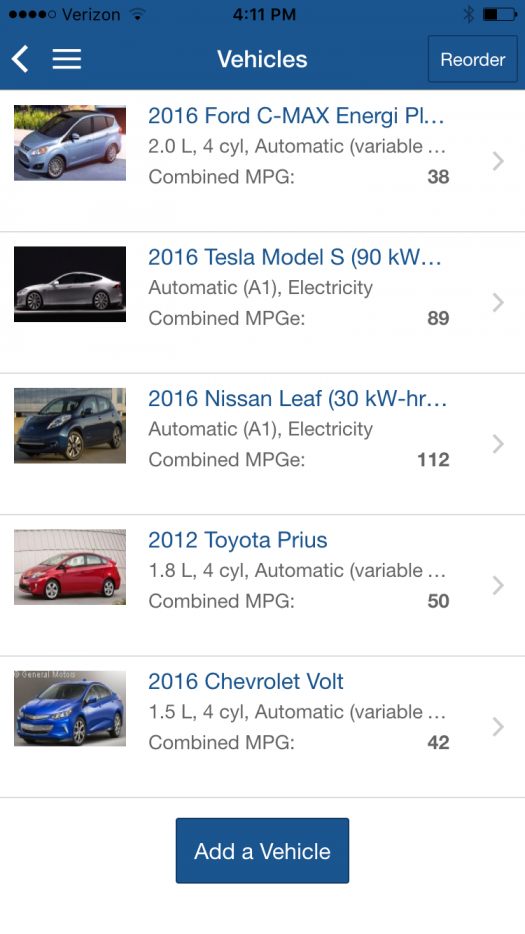Image resolution: width=525 pixels, height=934 pixels.
Task: Tap the battery indicator icon
Action: pyautogui.click(x=499, y=14)
